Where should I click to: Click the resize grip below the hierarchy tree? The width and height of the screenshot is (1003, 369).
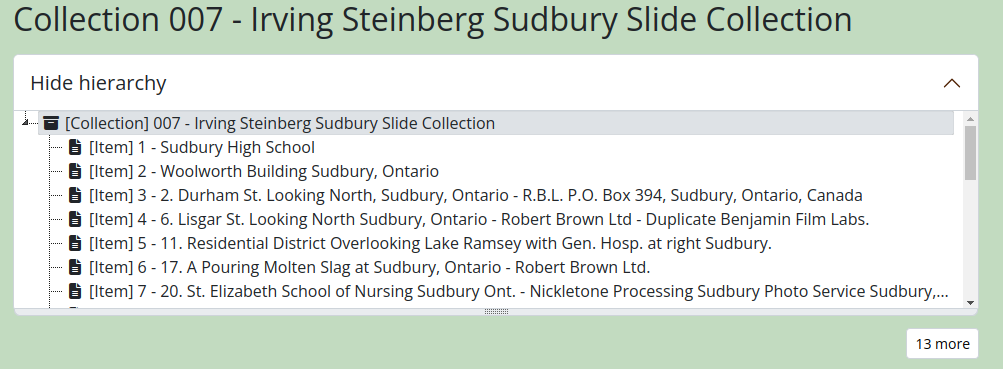point(496,312)
